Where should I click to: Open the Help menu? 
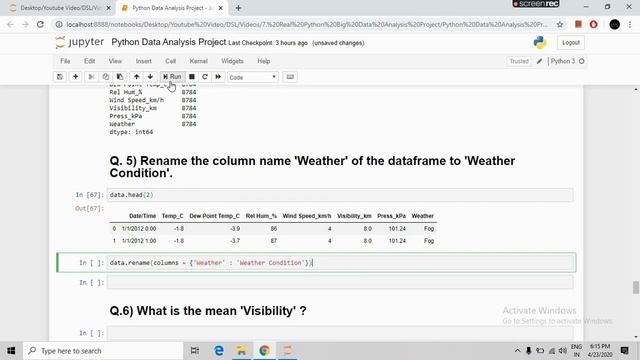coord(264,61)
